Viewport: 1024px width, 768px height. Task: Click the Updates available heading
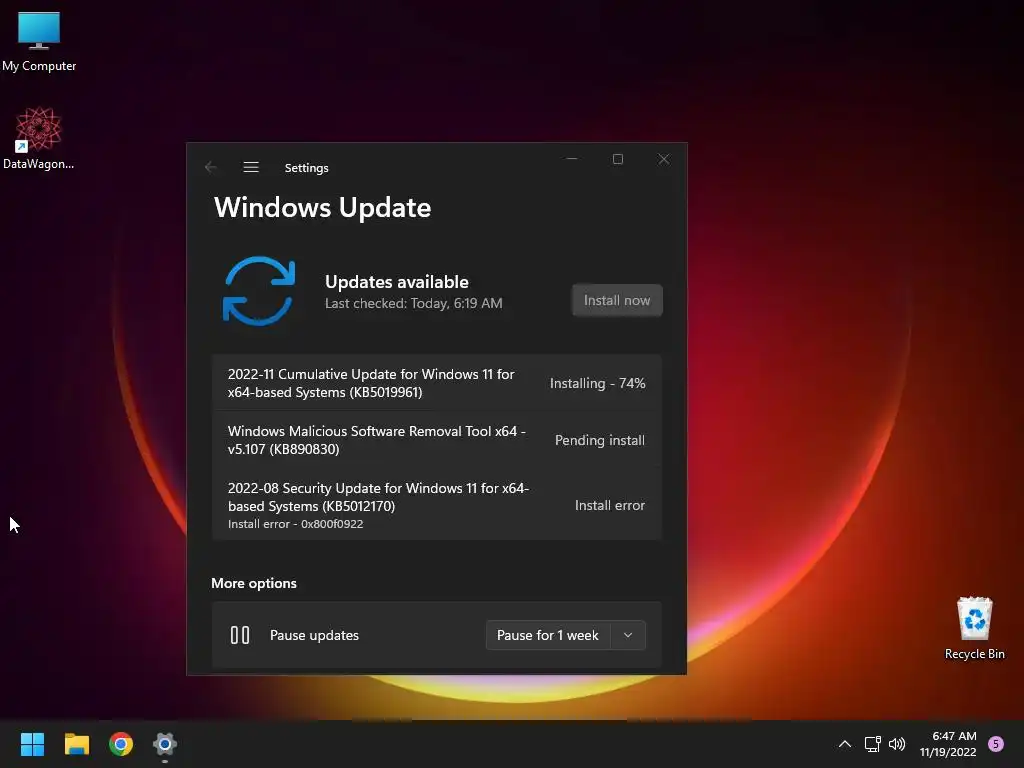(396, 281)
